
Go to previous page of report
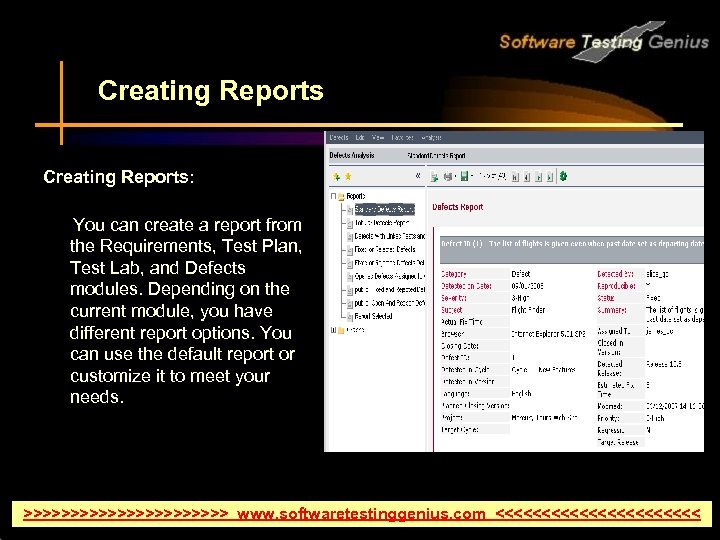(x=527, y=177)
